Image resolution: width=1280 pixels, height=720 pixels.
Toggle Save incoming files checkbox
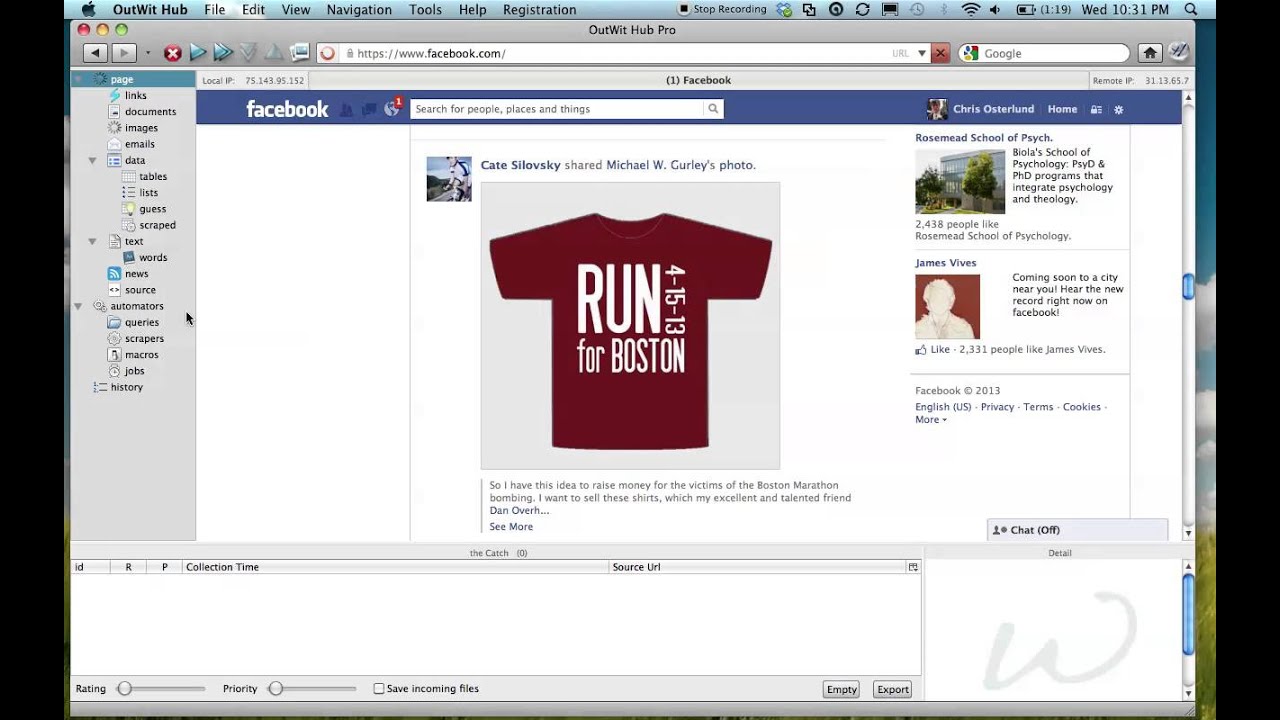point(379,689)
